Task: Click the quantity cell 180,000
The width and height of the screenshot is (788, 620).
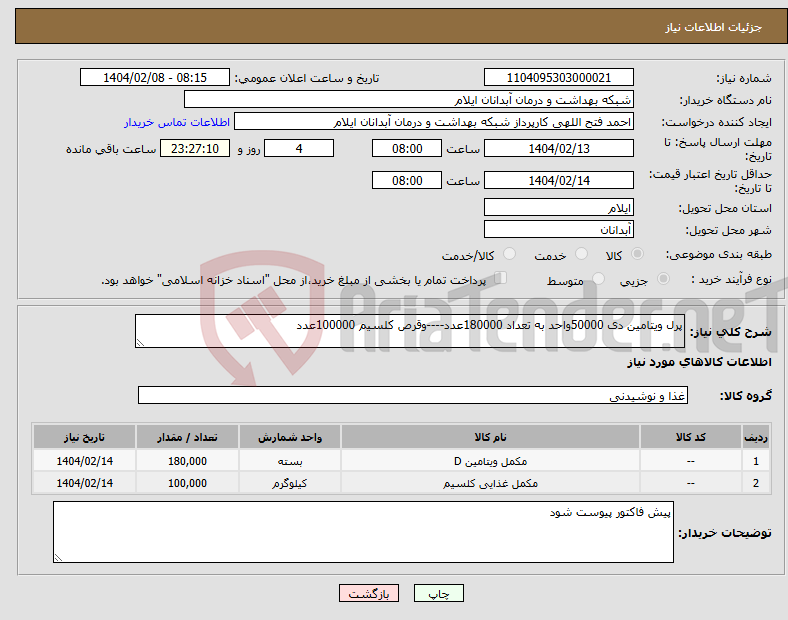Action: pos(187,460)
